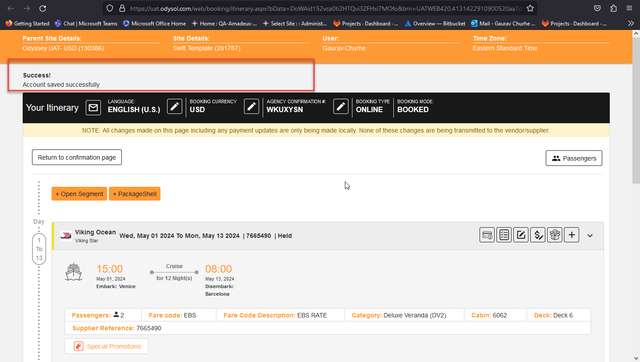Open the Getting Started bookmark
The width and height of the screenshot is (640, 362).
pos(27,23)
